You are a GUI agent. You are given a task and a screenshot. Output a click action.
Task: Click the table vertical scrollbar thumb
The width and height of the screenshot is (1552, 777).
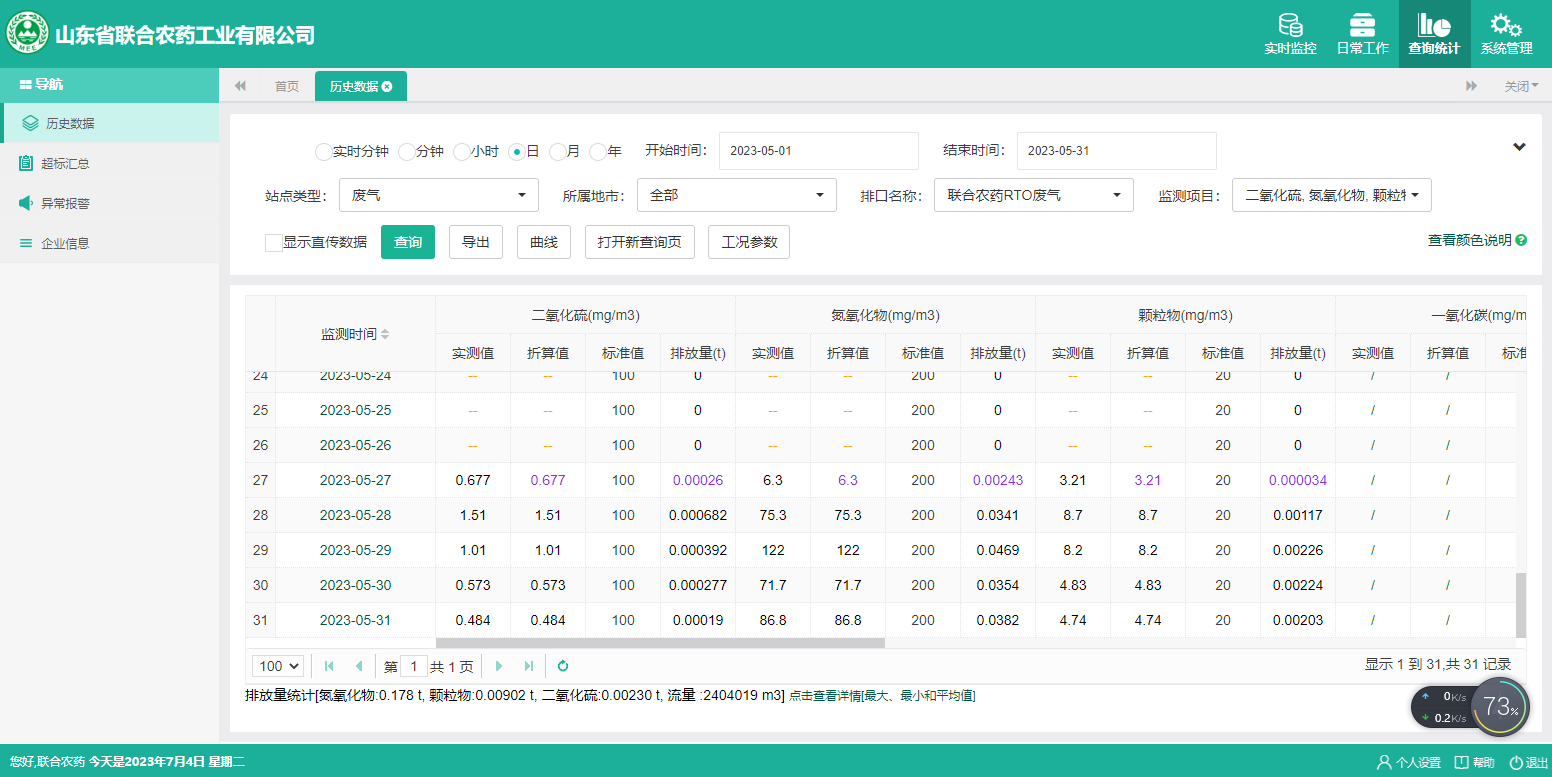click(x=1521, y=605)
